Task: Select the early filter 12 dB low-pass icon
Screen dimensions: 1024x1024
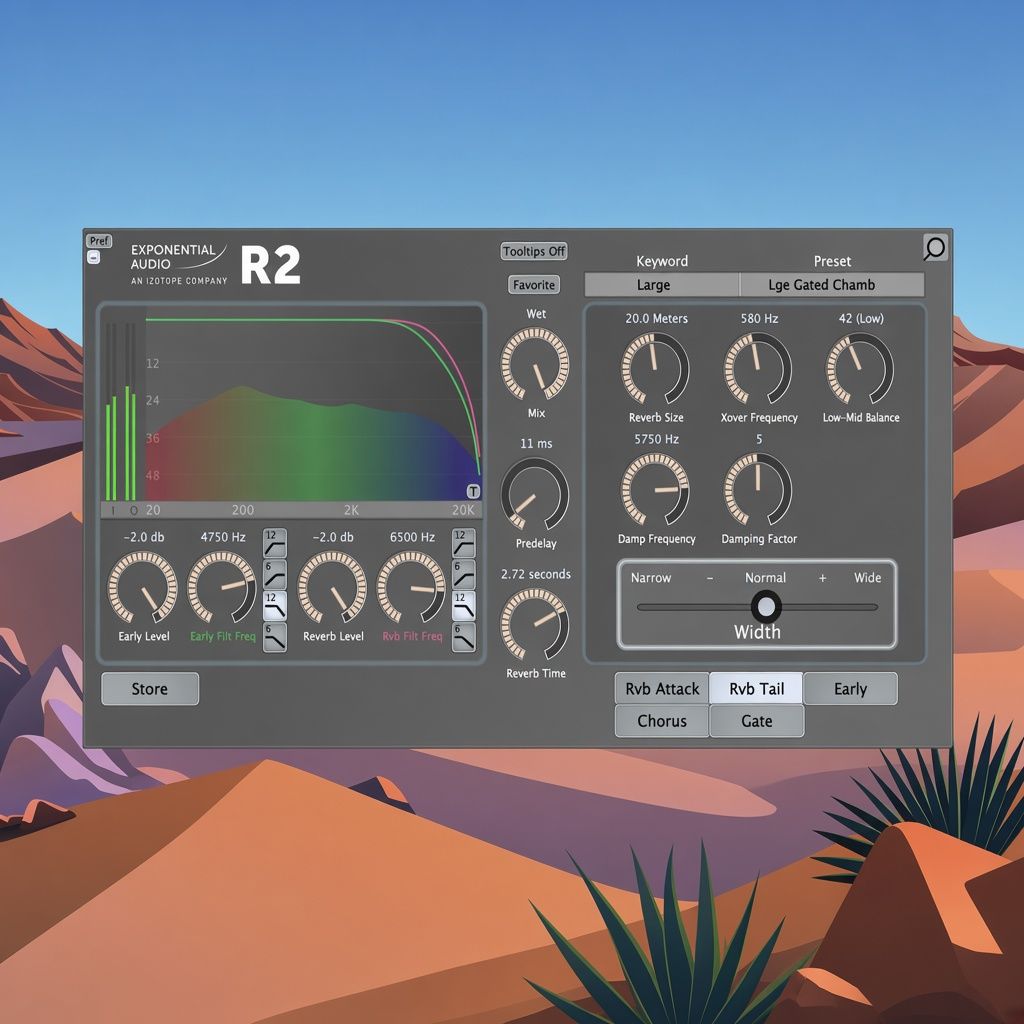Action: 274,606
